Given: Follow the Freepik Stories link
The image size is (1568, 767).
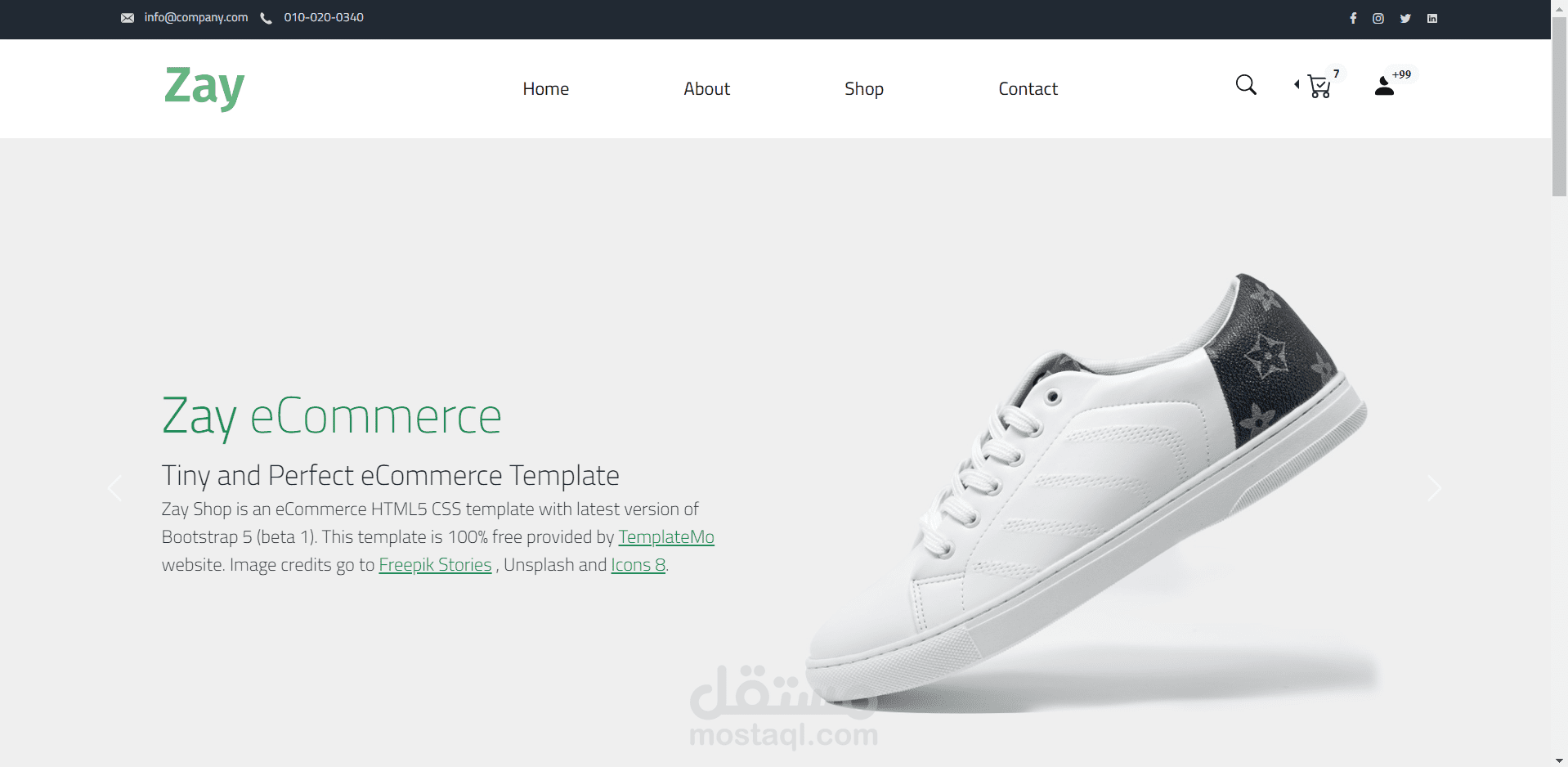Looking at the screenshot, I should tap(436, 565).
